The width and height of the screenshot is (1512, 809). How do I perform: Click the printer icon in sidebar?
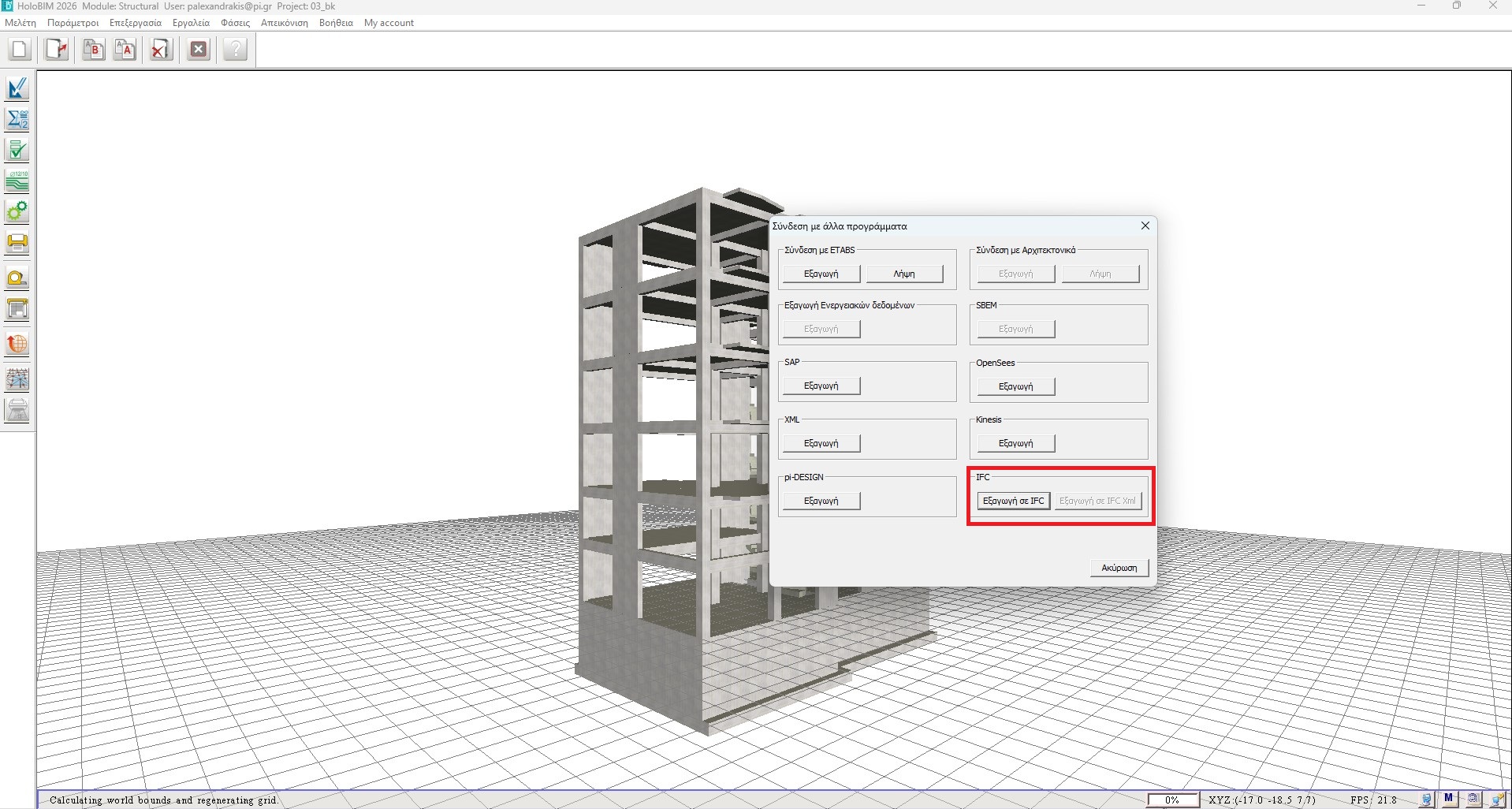[x=17, y=244]
